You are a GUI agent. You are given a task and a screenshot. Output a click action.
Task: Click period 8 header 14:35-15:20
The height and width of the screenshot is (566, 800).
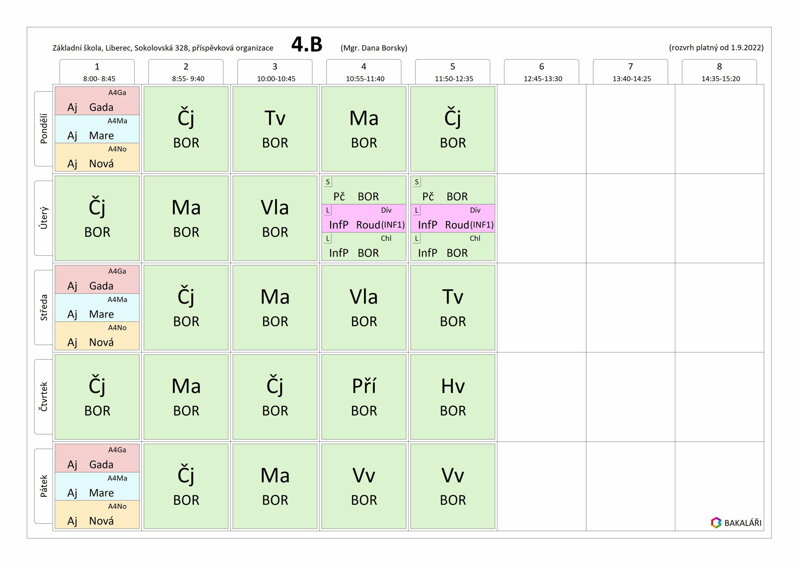coord(720,71)
